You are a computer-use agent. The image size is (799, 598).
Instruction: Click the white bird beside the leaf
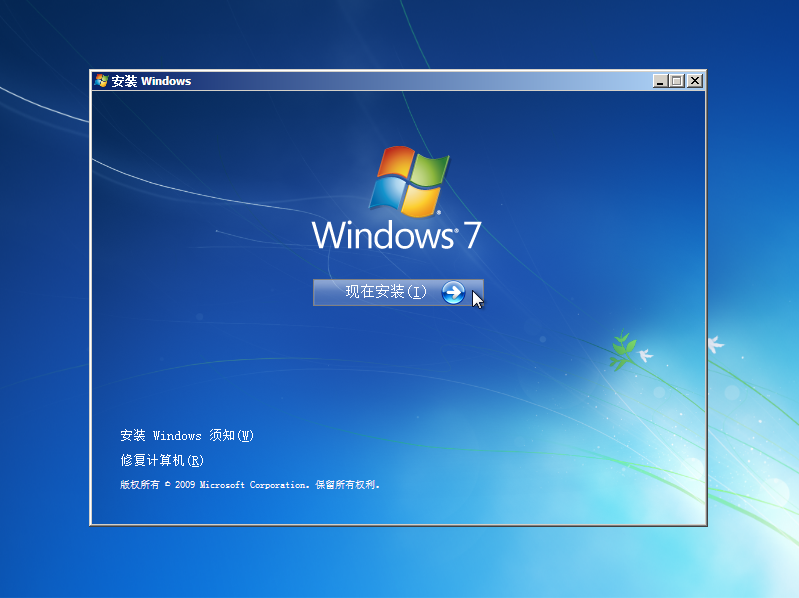coord(646,354)
